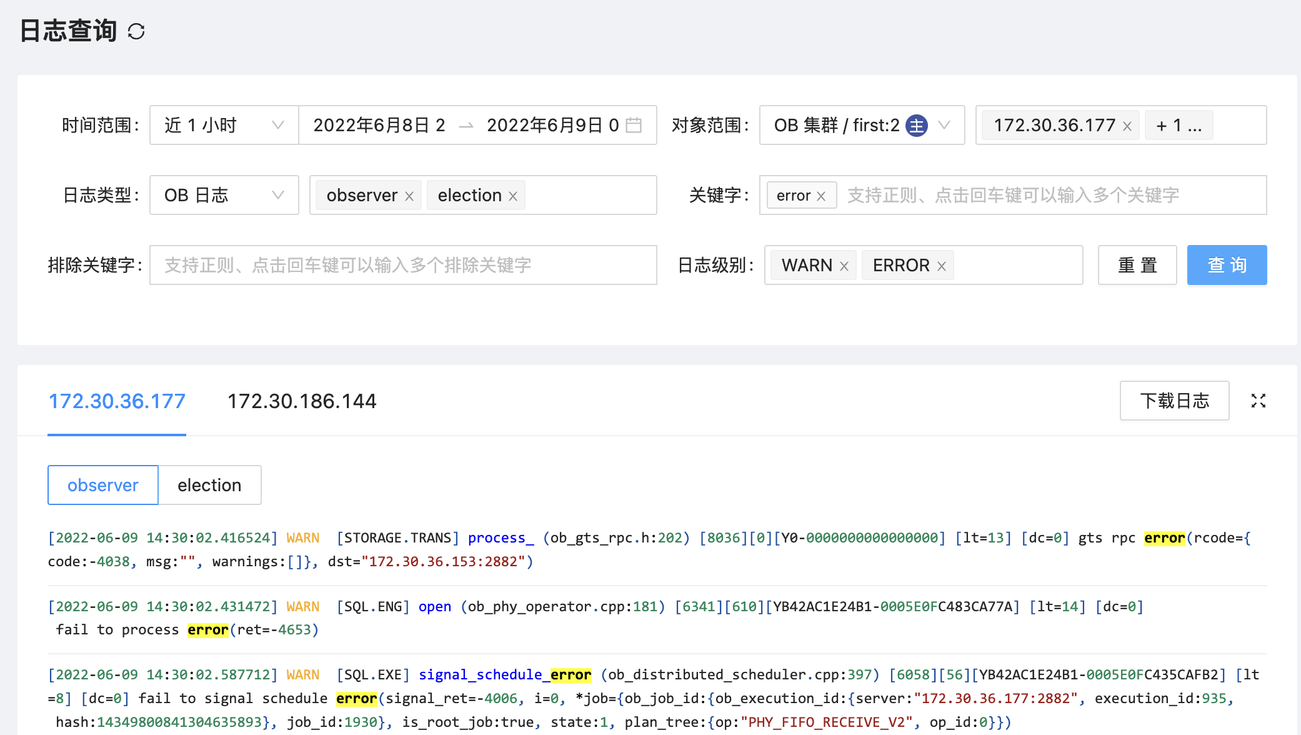Download logs with 下载日志 button

coord(1174,401)
